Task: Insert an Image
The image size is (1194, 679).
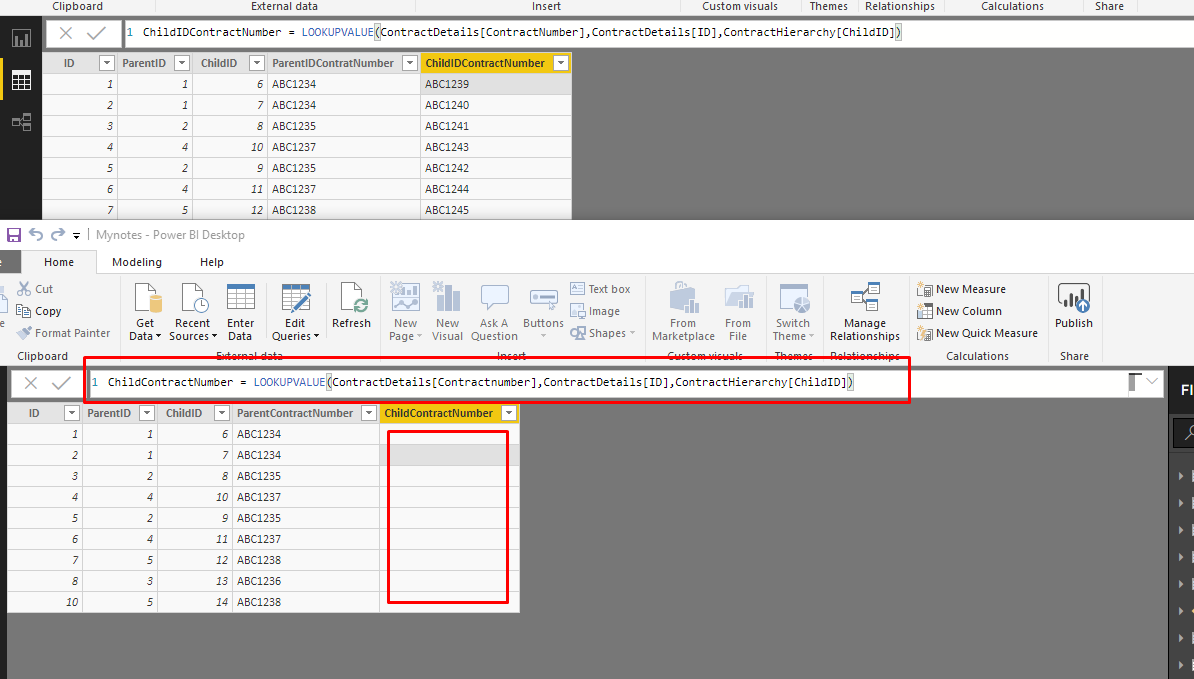Action: point(595,311)
